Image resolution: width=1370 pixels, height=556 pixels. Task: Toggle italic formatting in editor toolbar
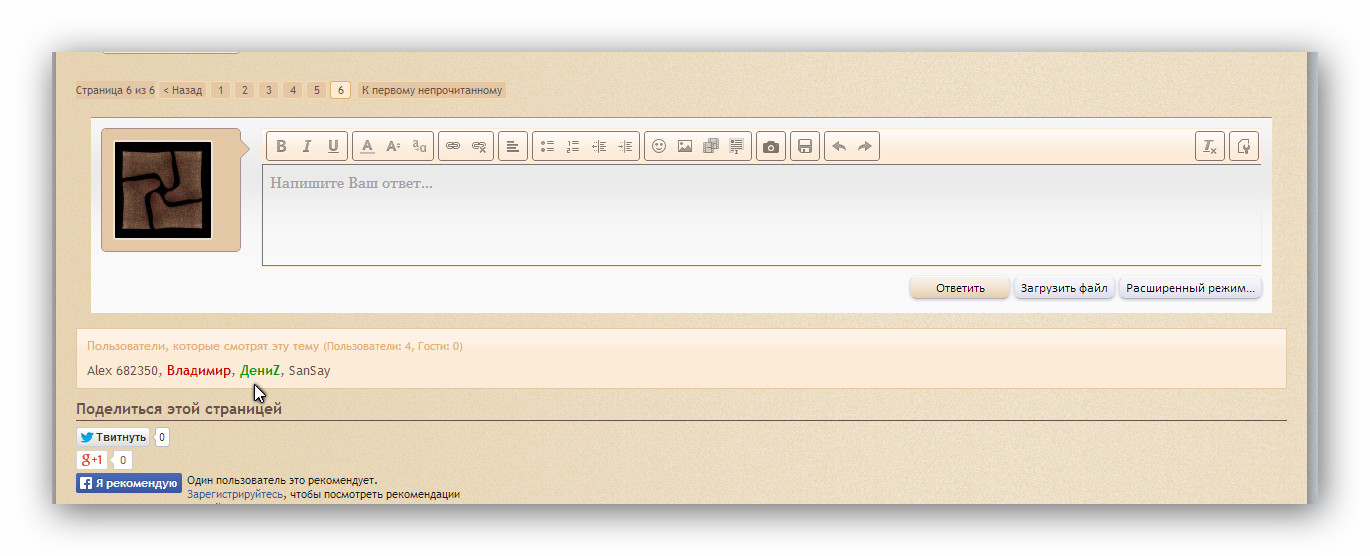[307, 146]
